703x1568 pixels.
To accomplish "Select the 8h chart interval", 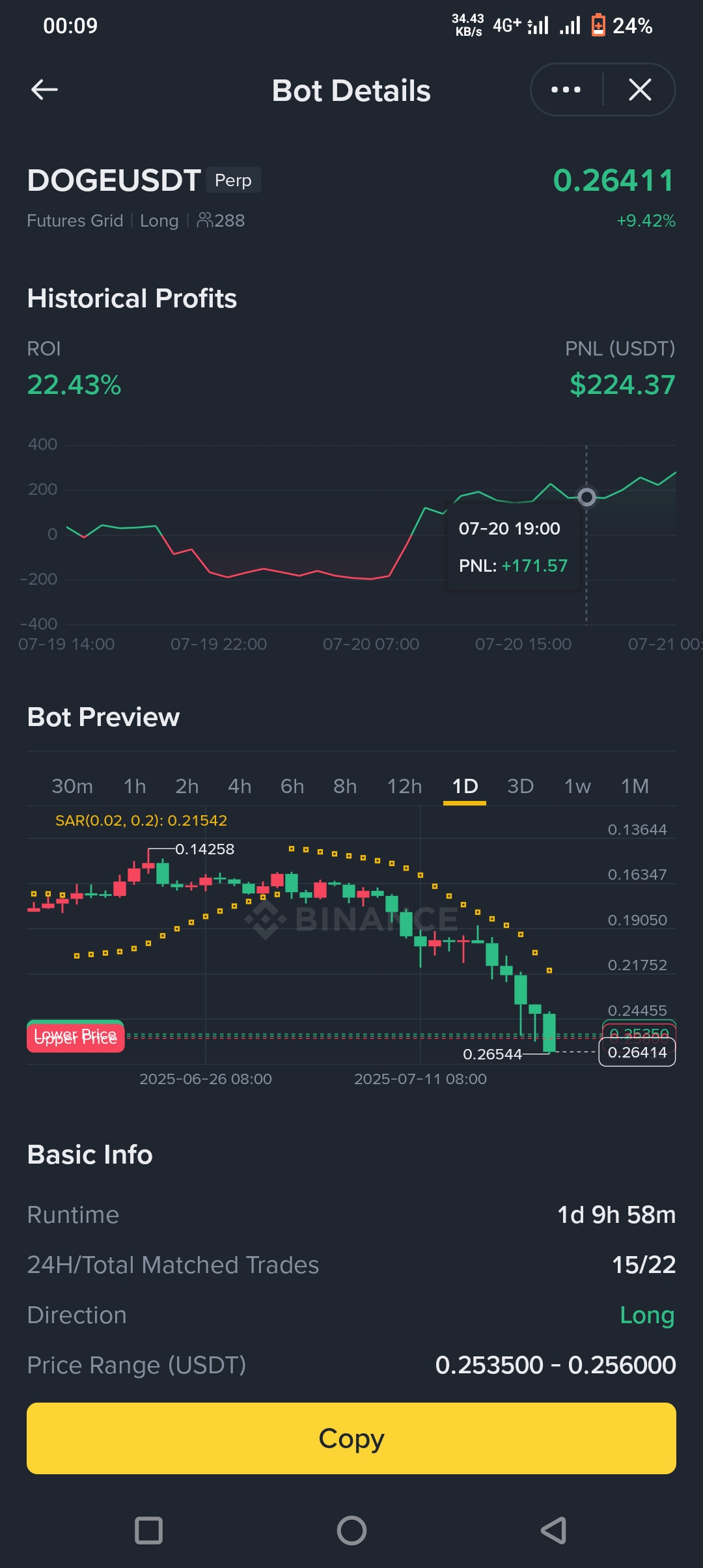I will click(345, 786).
